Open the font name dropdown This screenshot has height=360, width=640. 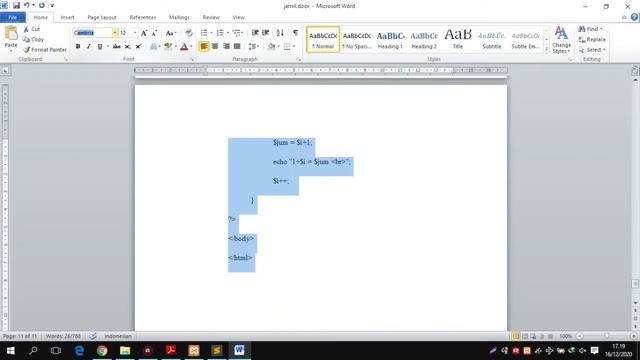pos(115,33)
